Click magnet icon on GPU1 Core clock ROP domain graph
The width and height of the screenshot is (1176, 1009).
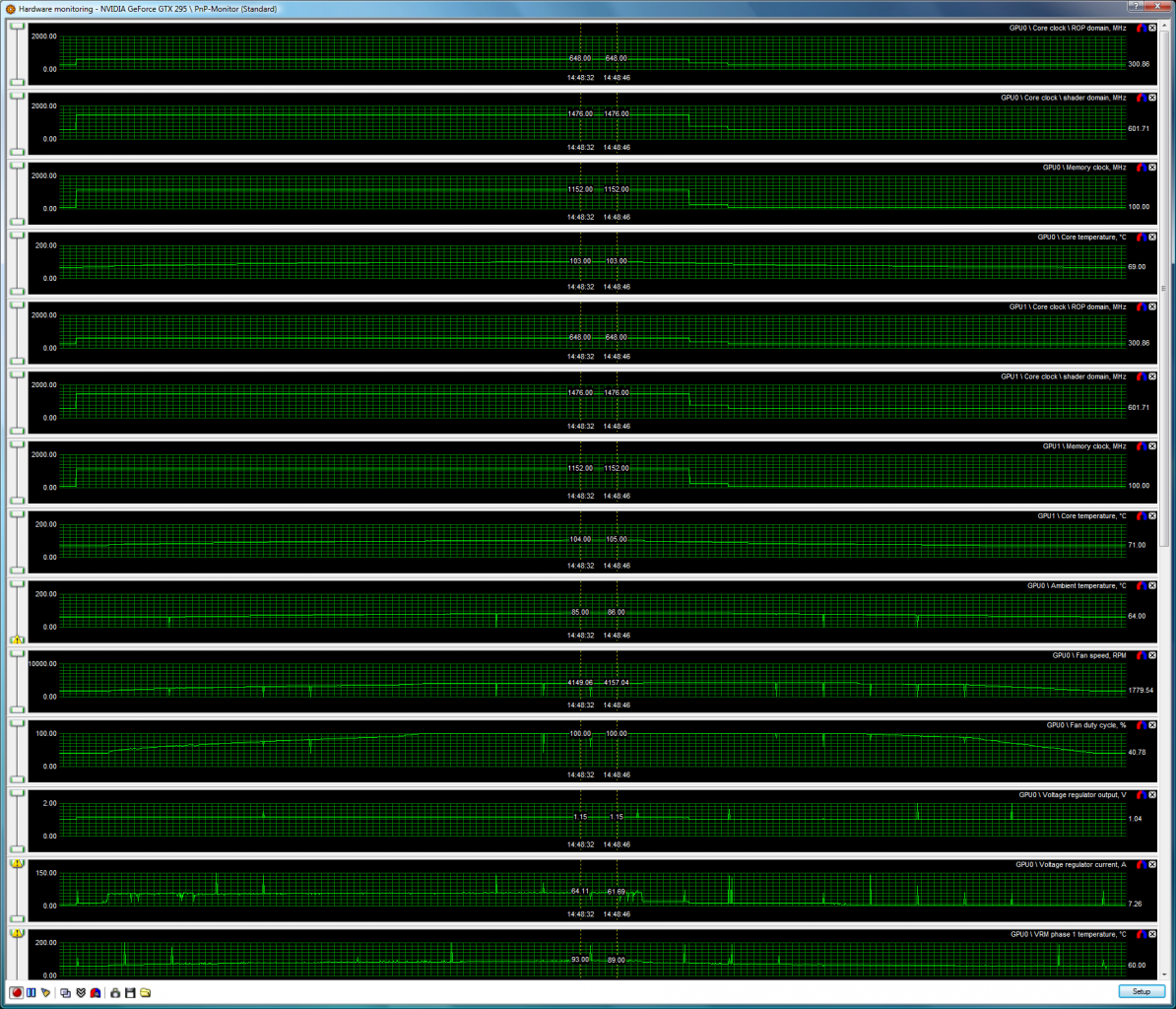(1141, 306)
